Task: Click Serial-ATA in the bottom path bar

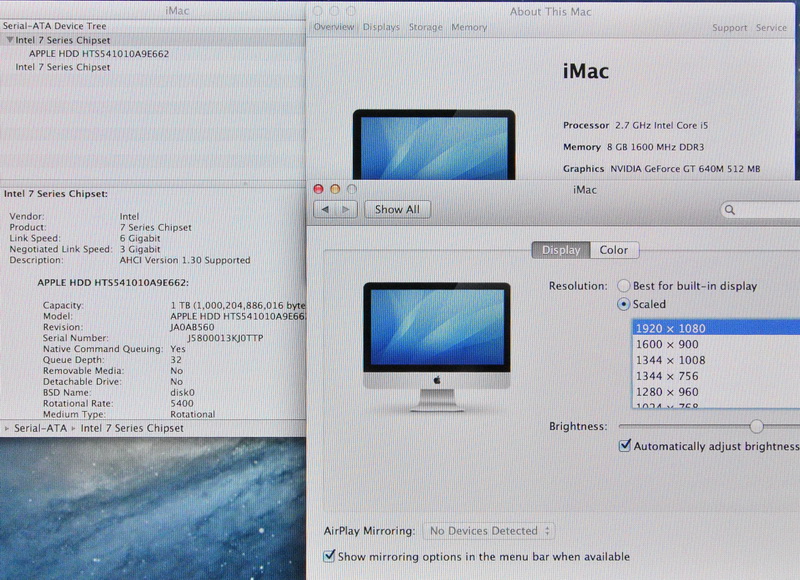Action: [40, 428]
